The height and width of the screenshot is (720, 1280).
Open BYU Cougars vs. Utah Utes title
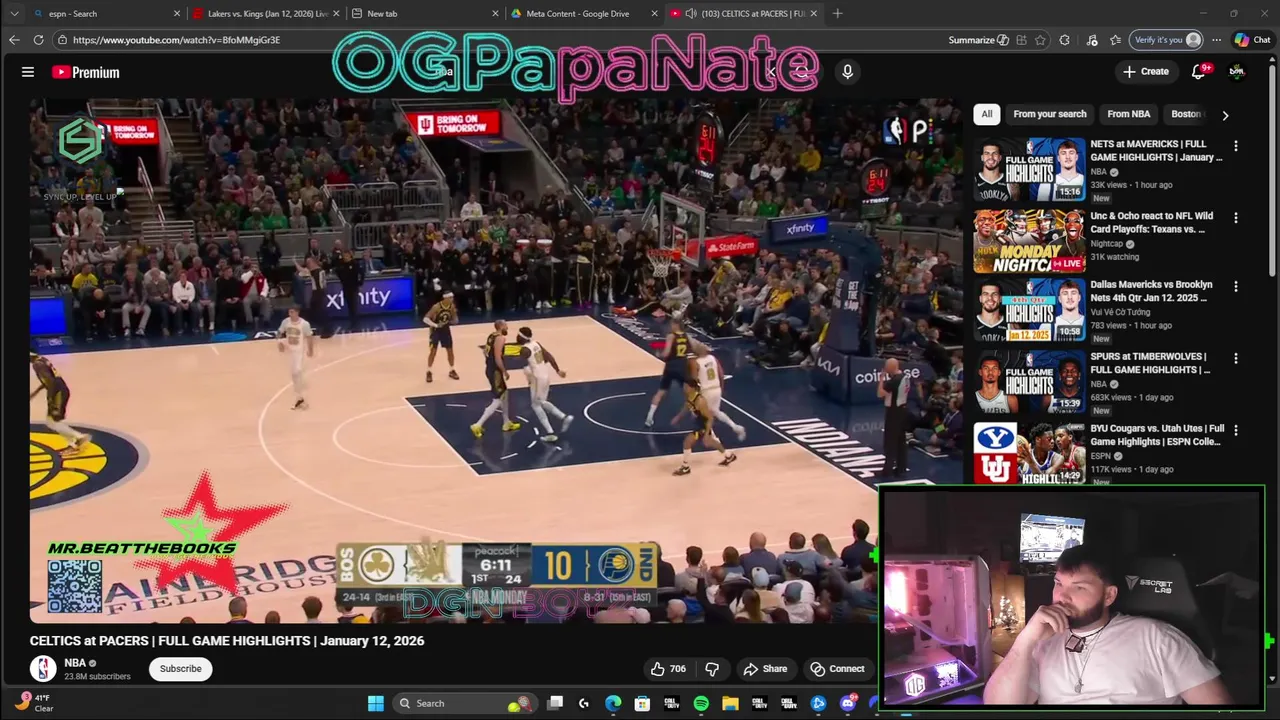pos(1157,435)
